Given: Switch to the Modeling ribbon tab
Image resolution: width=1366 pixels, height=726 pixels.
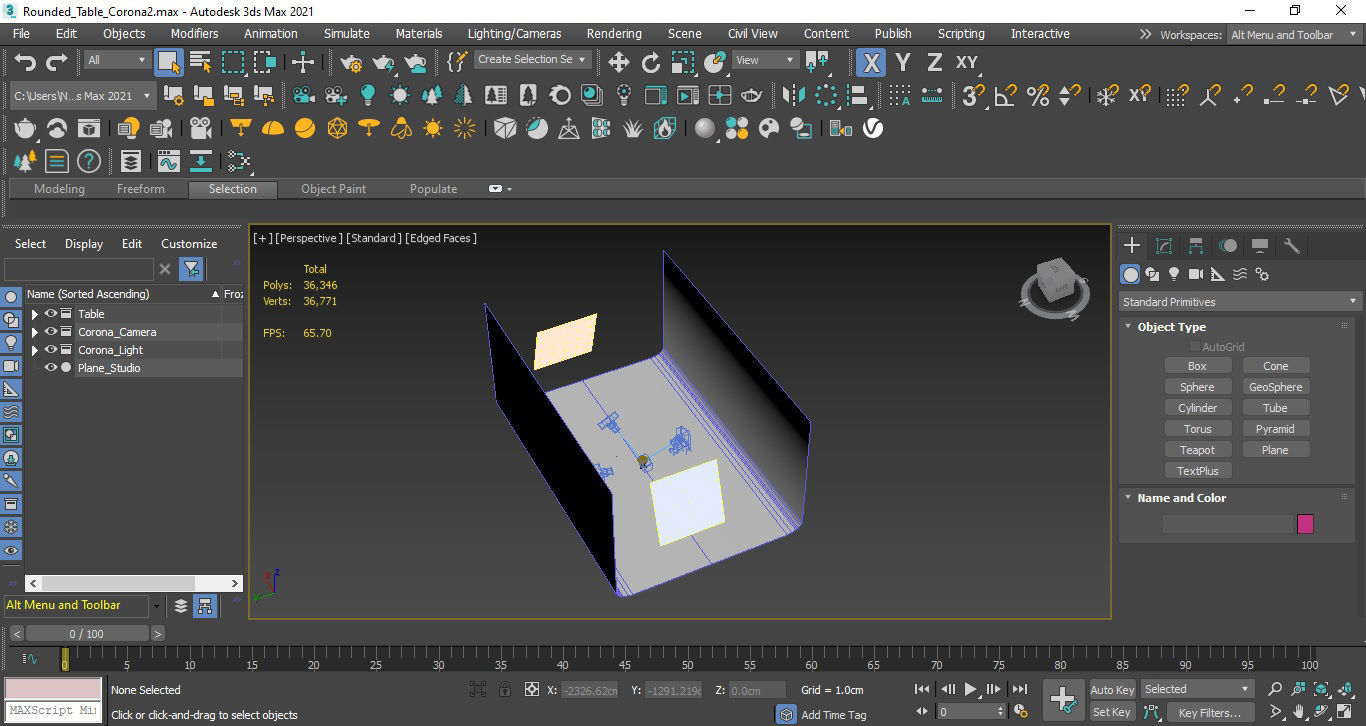Looking at the screenshot, I should point(59,189).
